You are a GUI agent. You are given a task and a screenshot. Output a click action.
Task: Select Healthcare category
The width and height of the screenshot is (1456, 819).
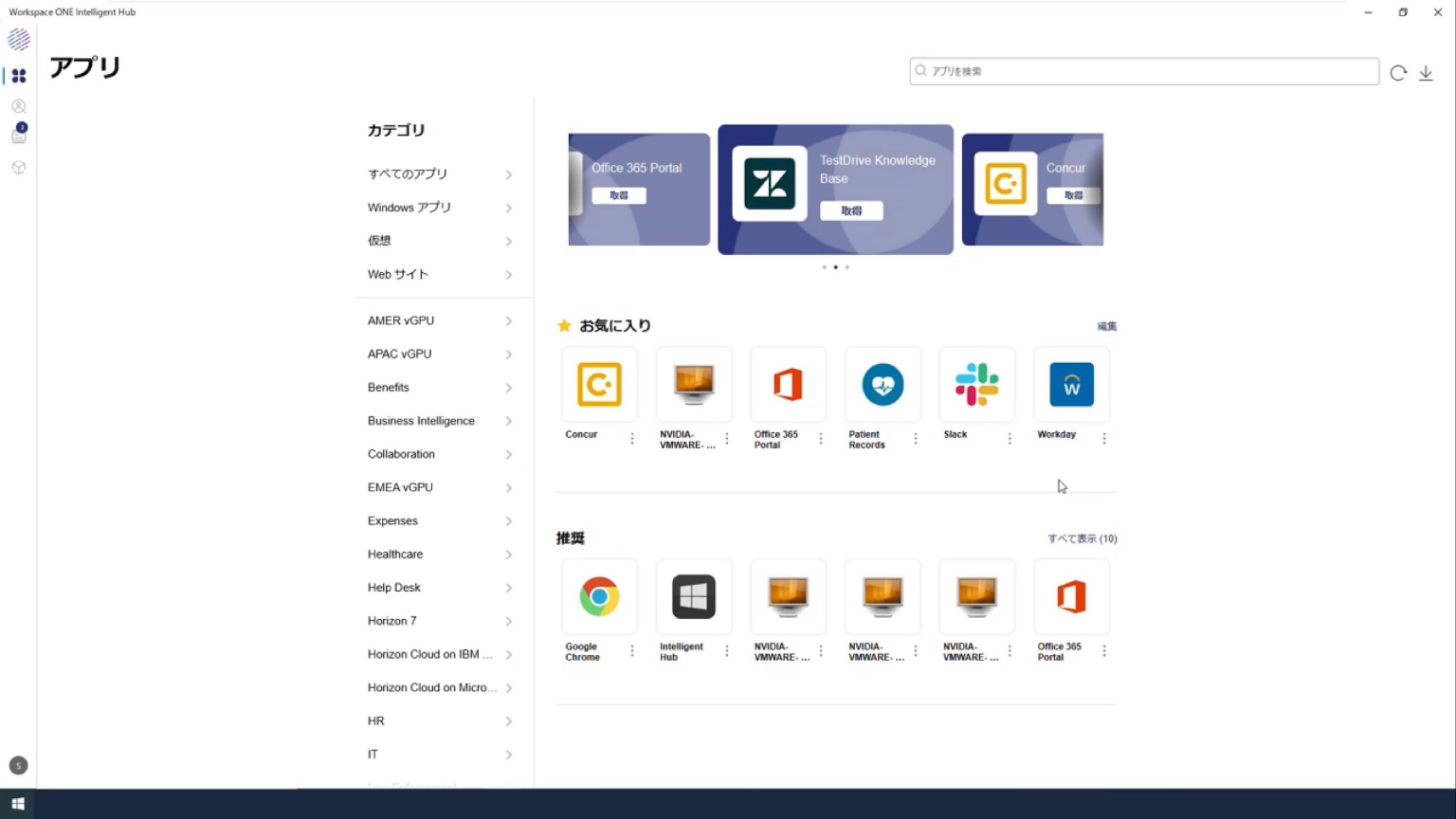(x=441, y=555)
